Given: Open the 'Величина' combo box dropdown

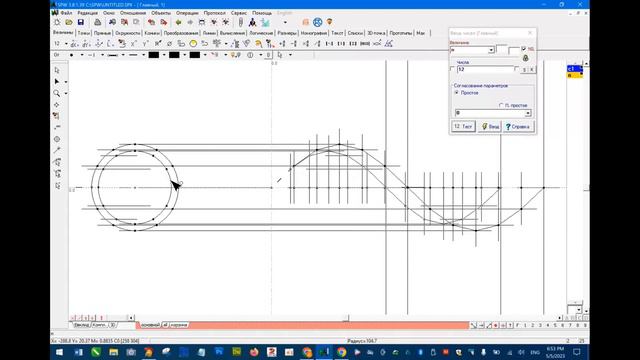Looking at the screenshot, I should tap(491, 50).
